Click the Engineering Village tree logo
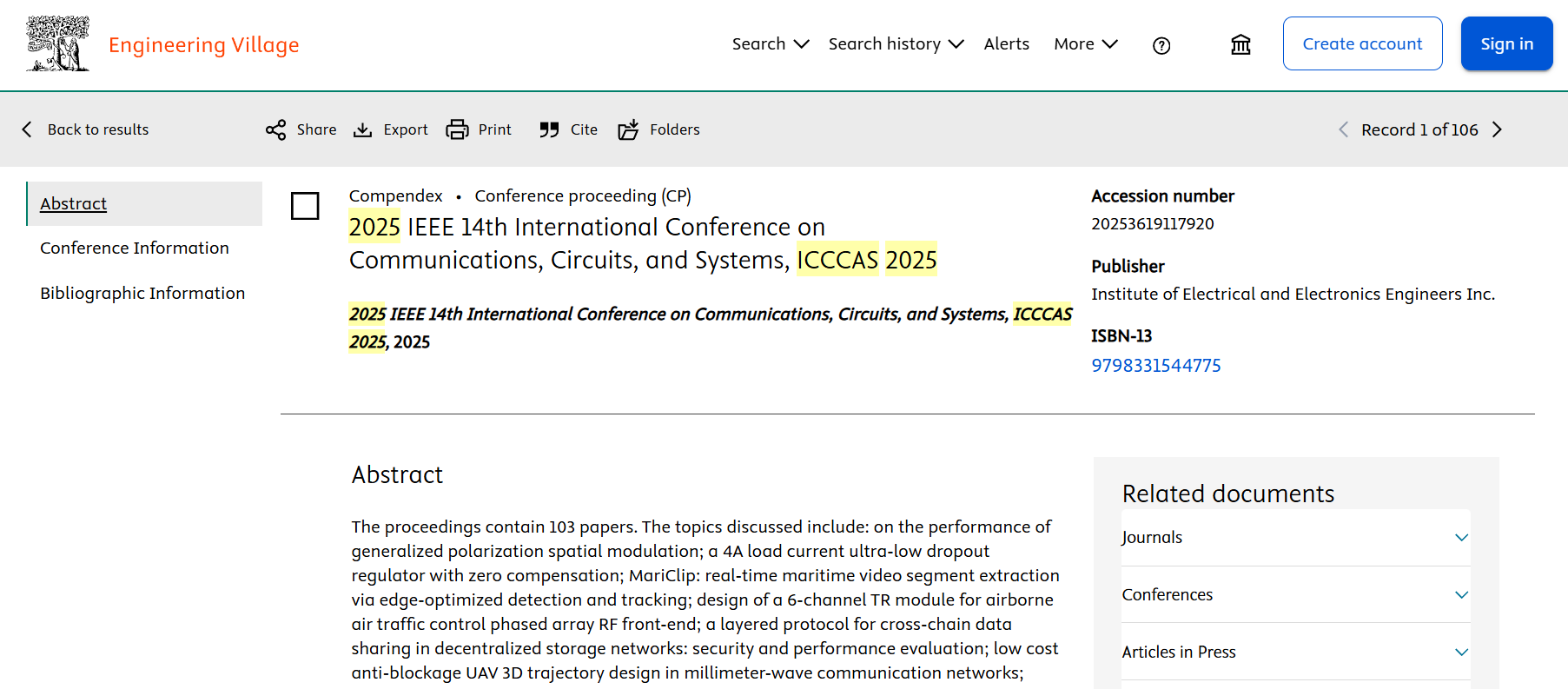This screenshot has height=689, width=1568. point(57,43)
